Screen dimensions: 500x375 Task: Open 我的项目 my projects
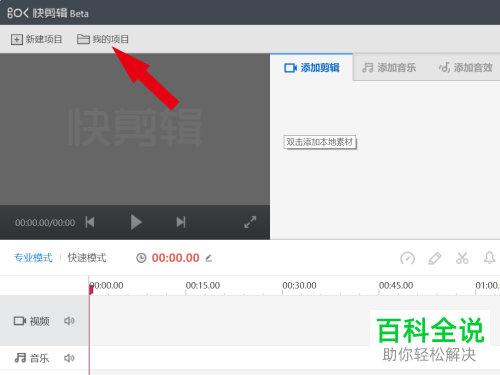[x=103, y=39]
